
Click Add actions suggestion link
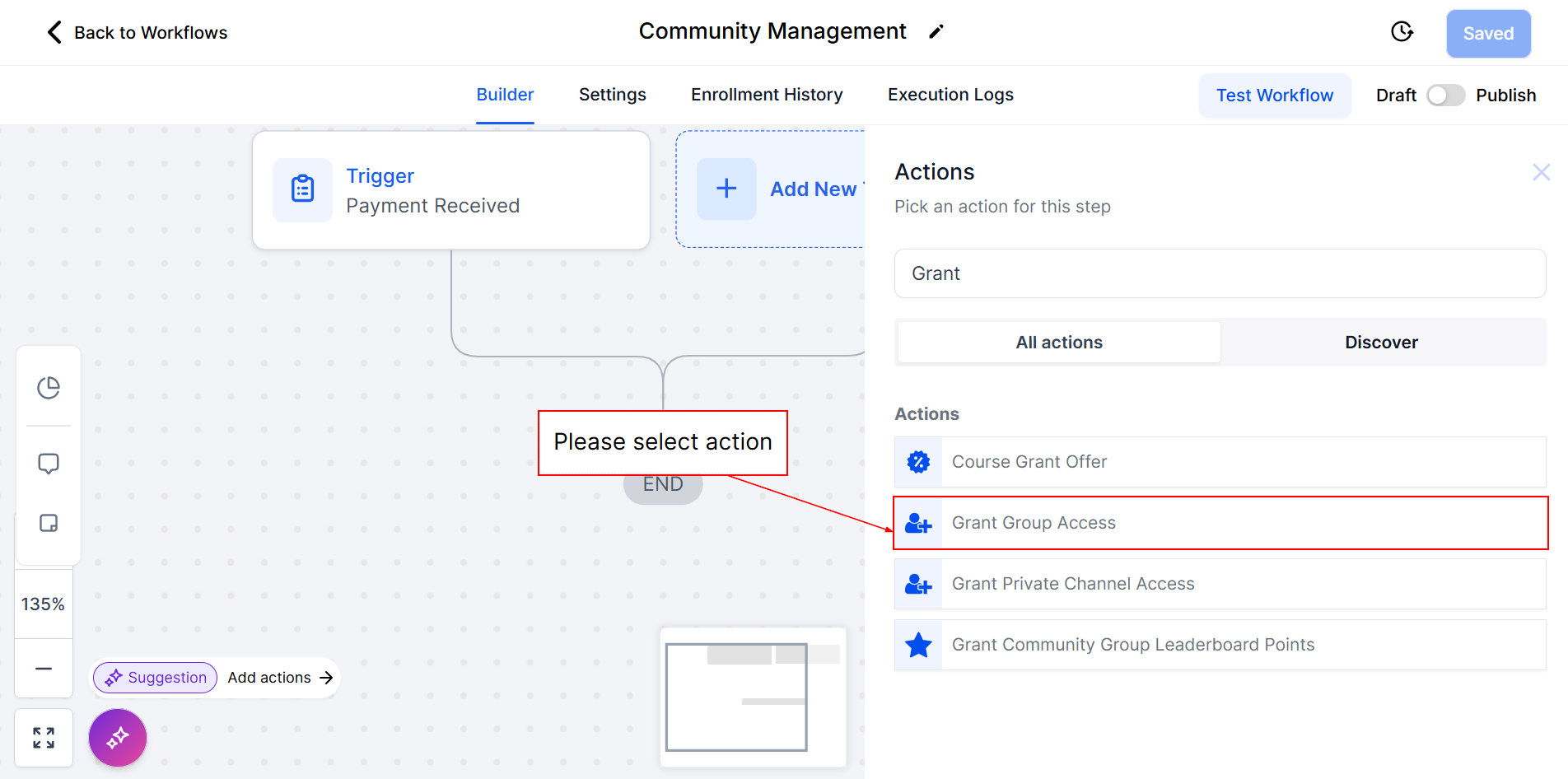point(280,678)
